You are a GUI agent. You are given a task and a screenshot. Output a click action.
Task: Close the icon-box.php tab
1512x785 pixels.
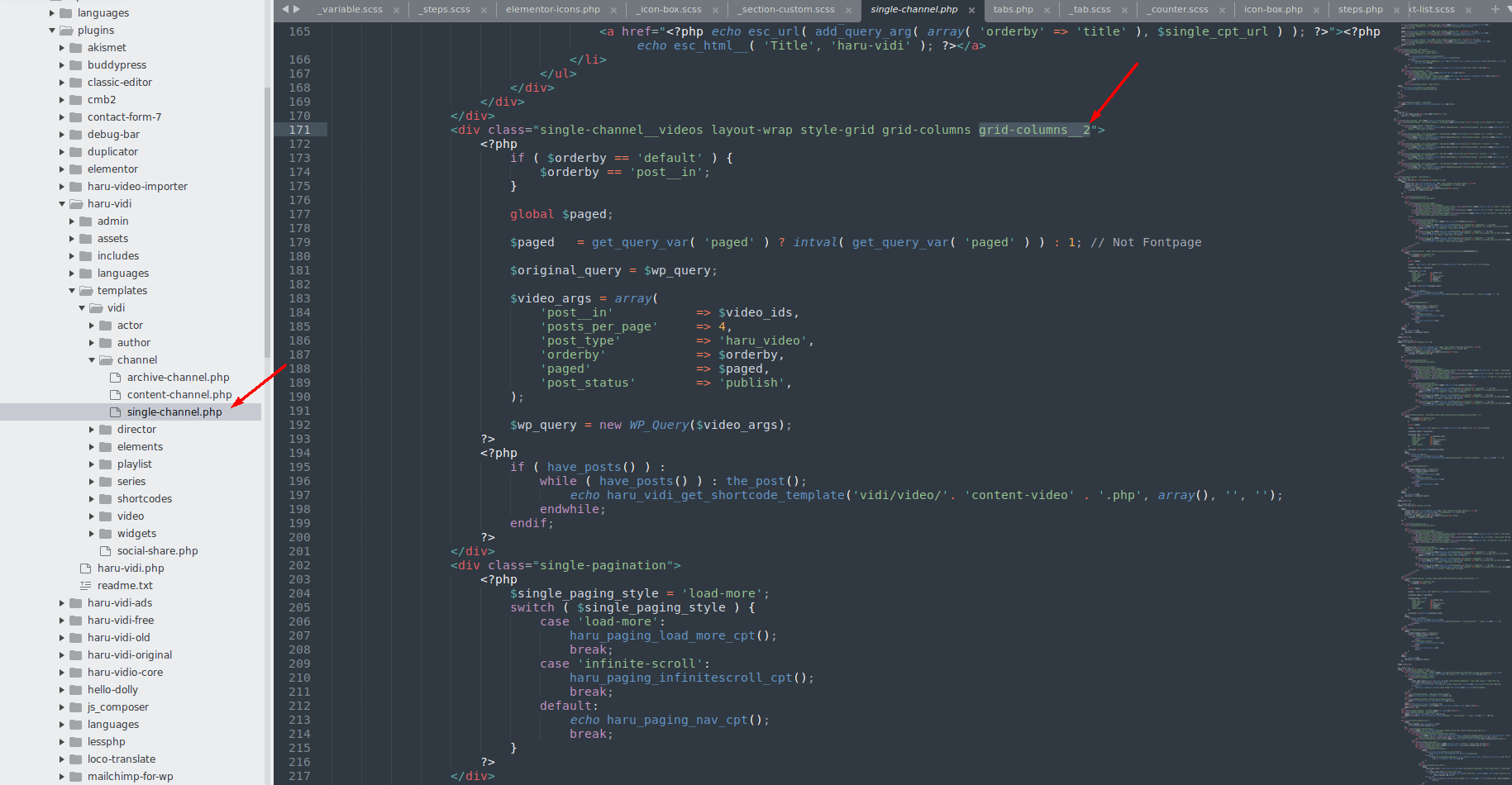[x=1316, y=10]
